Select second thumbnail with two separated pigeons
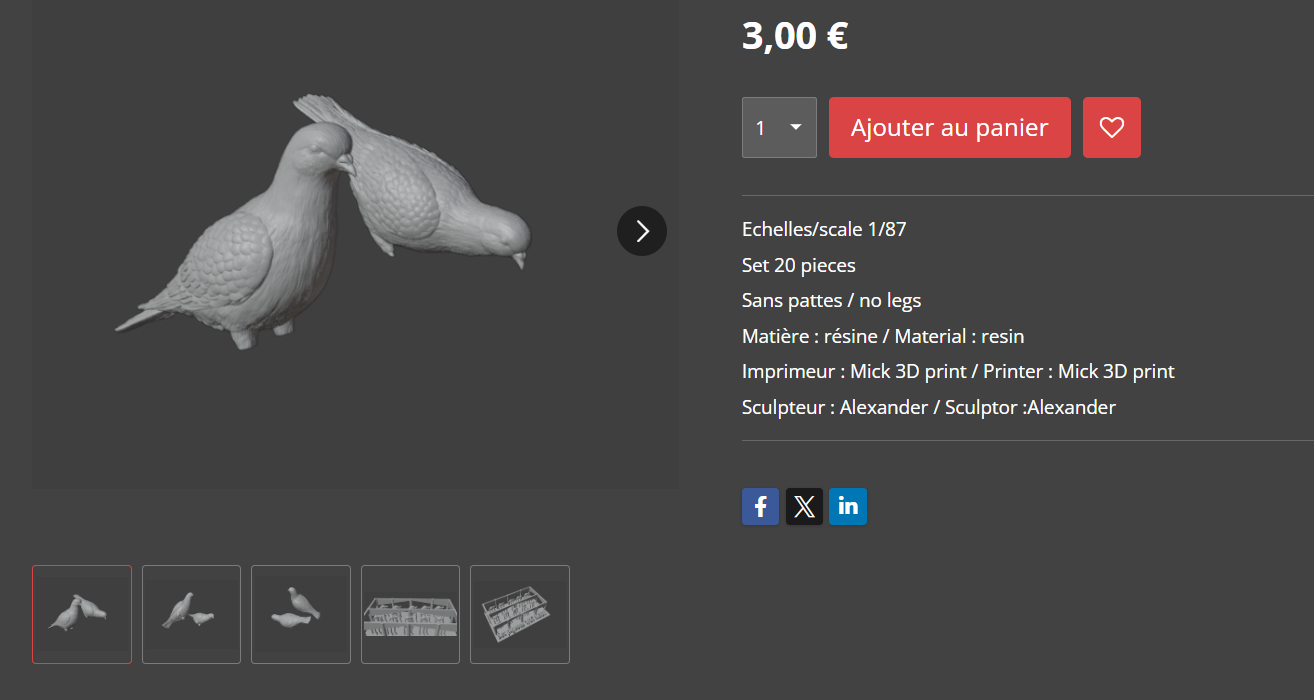The image size is (1314, 700). click(191, 614)
